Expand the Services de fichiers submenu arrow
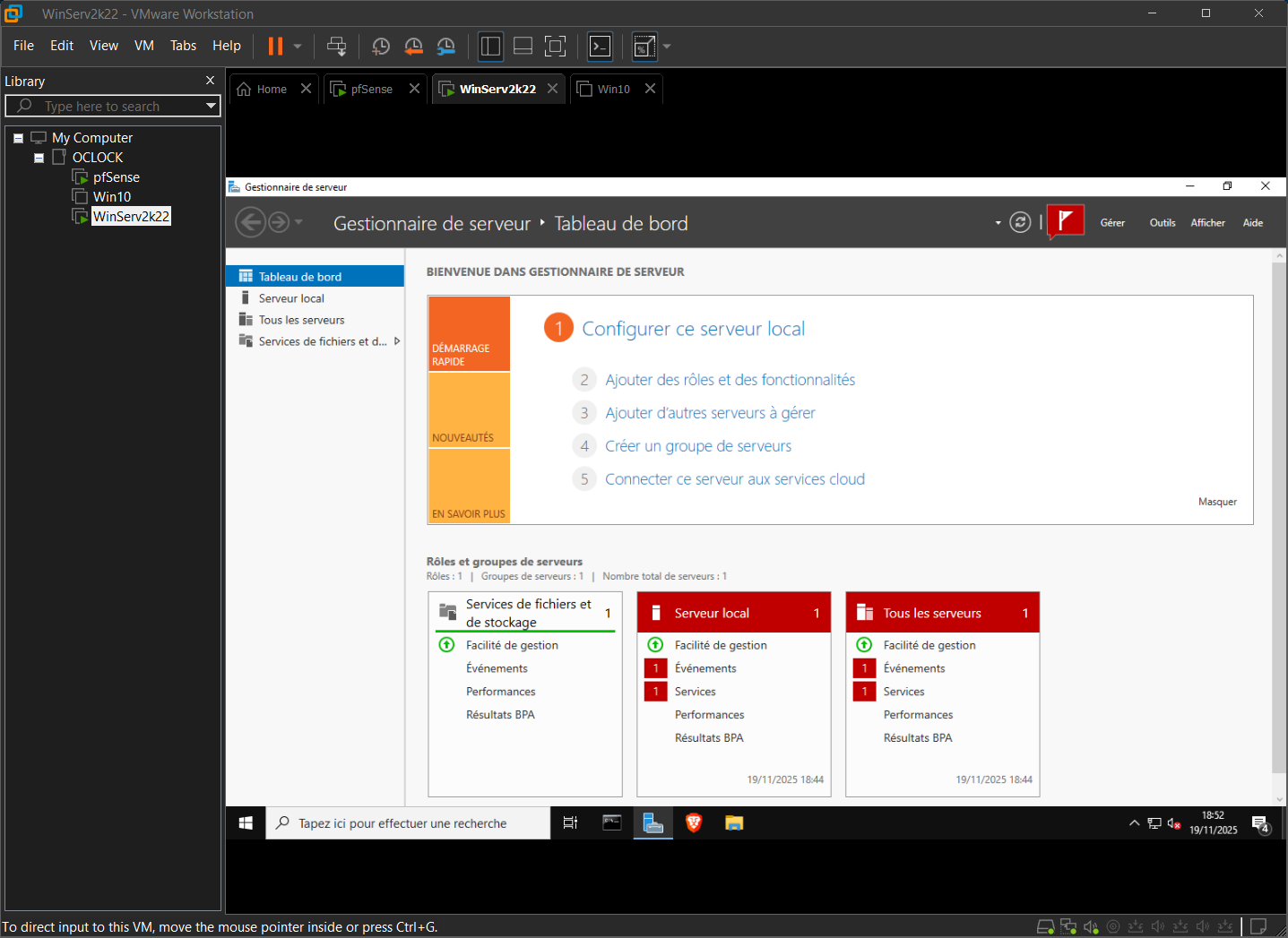1288x938 pixels. pyautogui.click(x=396, y=341)
